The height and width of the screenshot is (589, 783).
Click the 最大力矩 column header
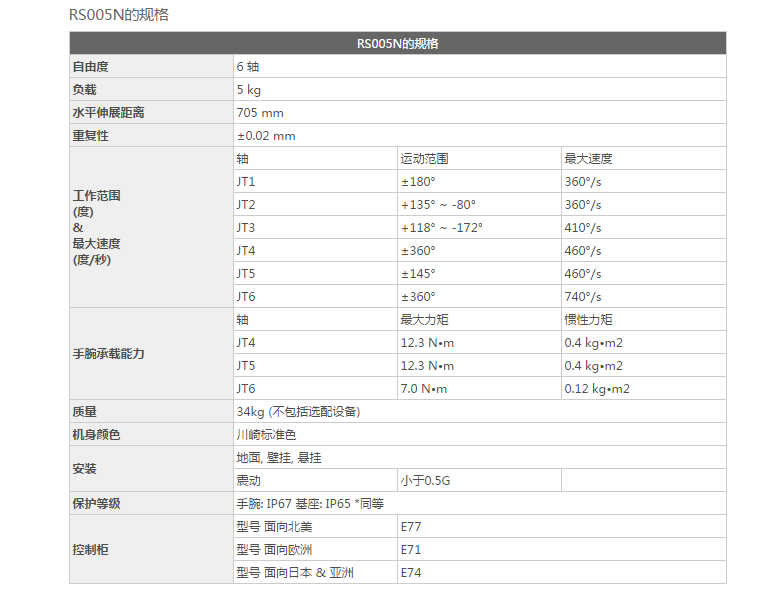[425, 320]
